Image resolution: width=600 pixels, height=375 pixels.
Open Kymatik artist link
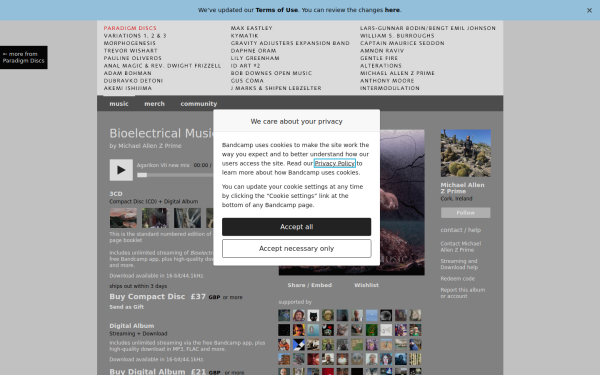click(245, 36)
